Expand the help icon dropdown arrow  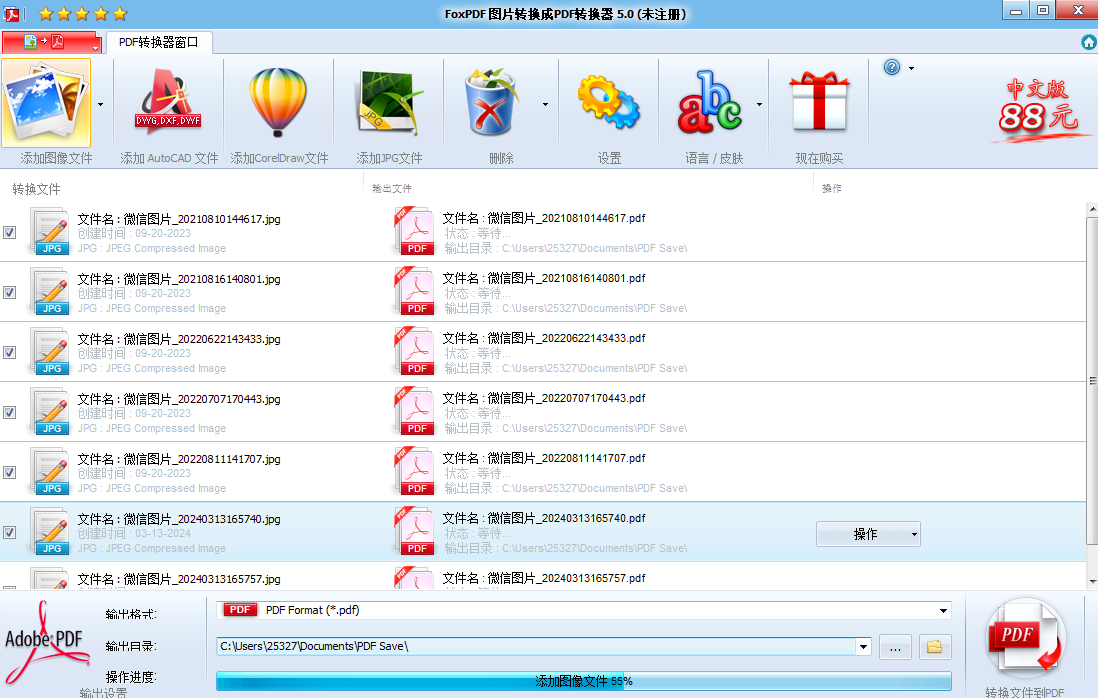click(x=911, y=68)
